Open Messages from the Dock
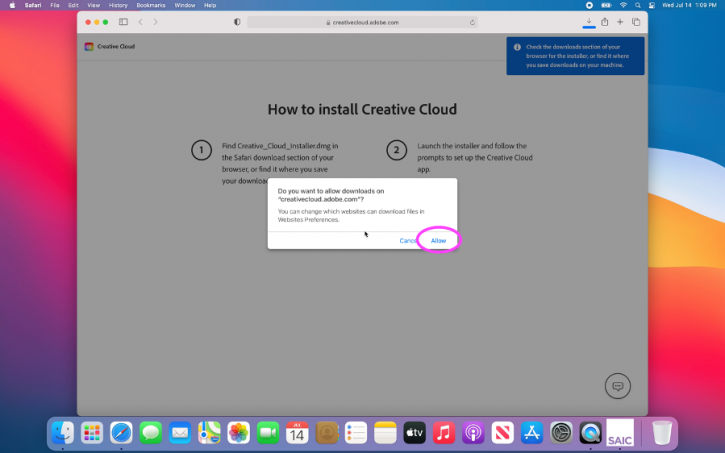This screenshot has width=725, height=453. 151,433
